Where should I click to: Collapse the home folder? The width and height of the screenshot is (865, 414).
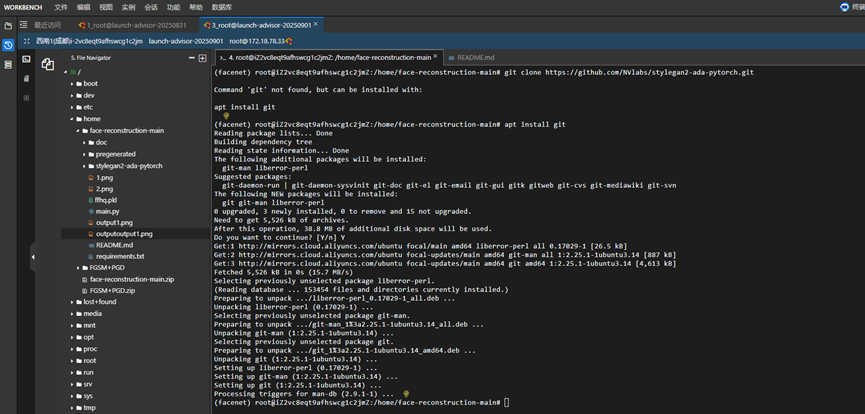[72, 119]
